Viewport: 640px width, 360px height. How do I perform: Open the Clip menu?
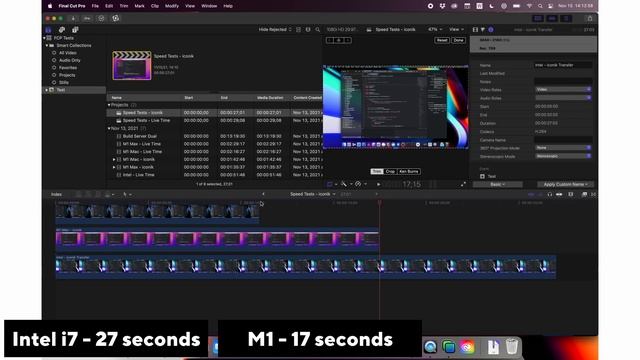point(155,6)
